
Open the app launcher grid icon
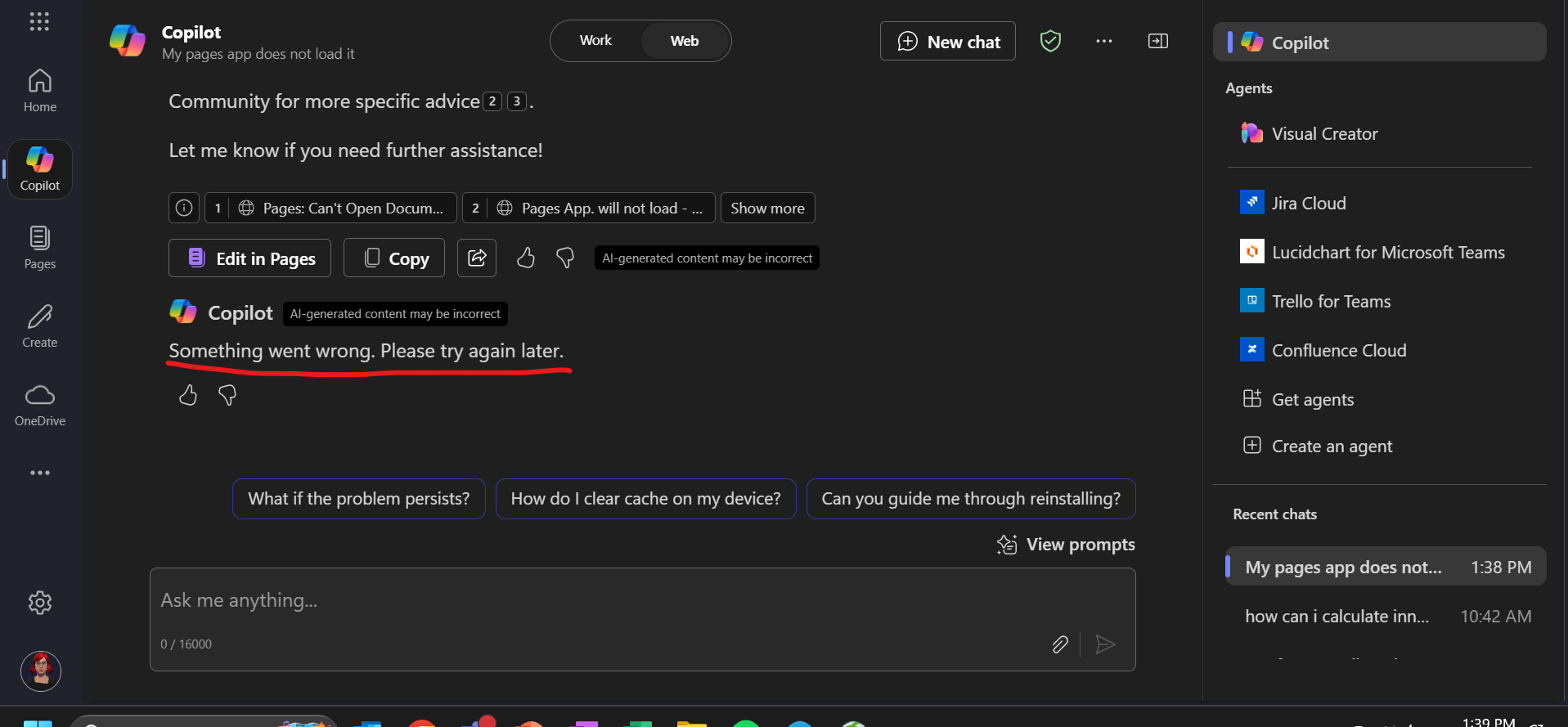(x=39, y=21)
